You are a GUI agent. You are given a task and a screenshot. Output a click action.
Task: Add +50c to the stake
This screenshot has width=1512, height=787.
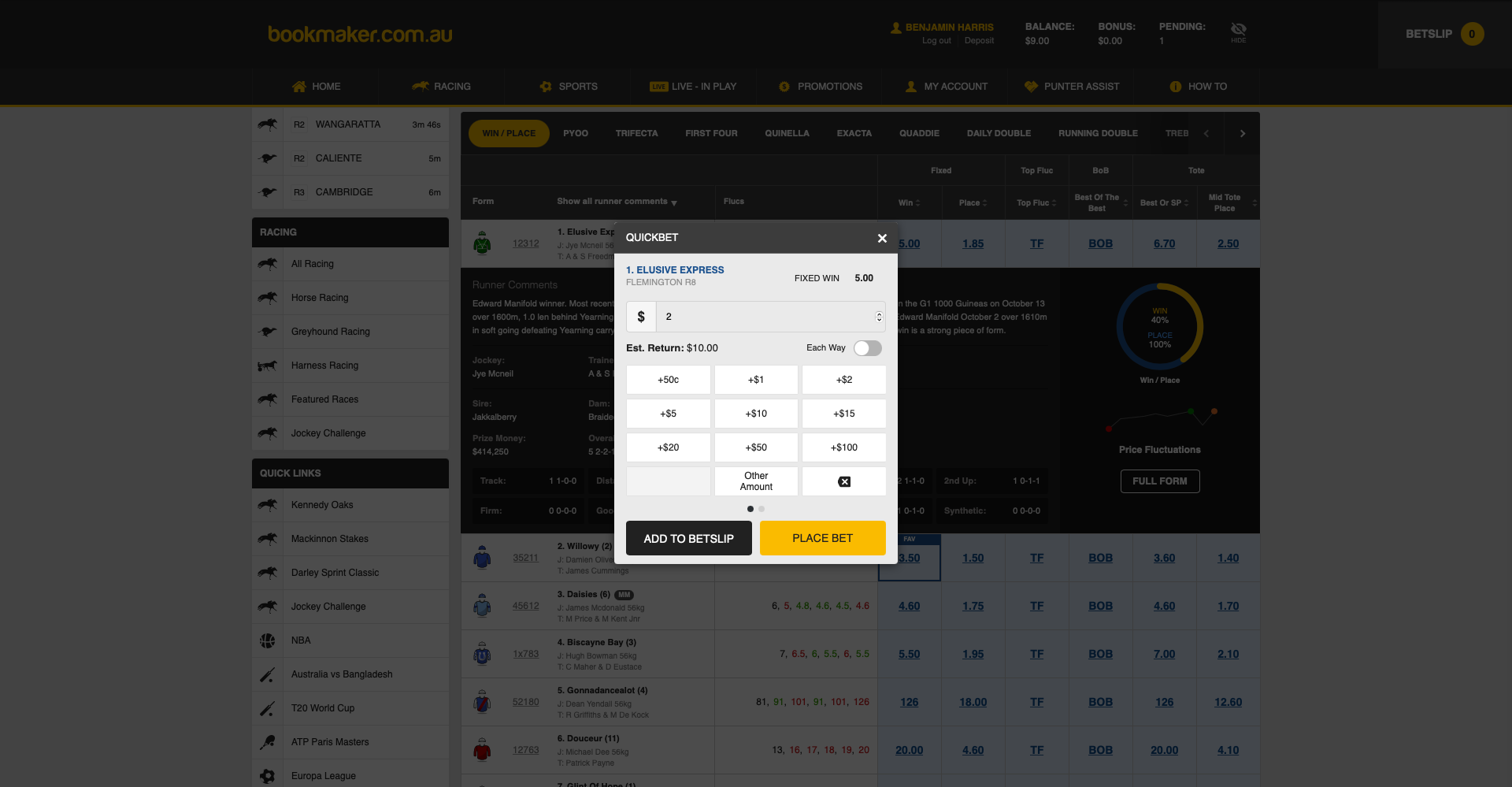tap(669, 380)
